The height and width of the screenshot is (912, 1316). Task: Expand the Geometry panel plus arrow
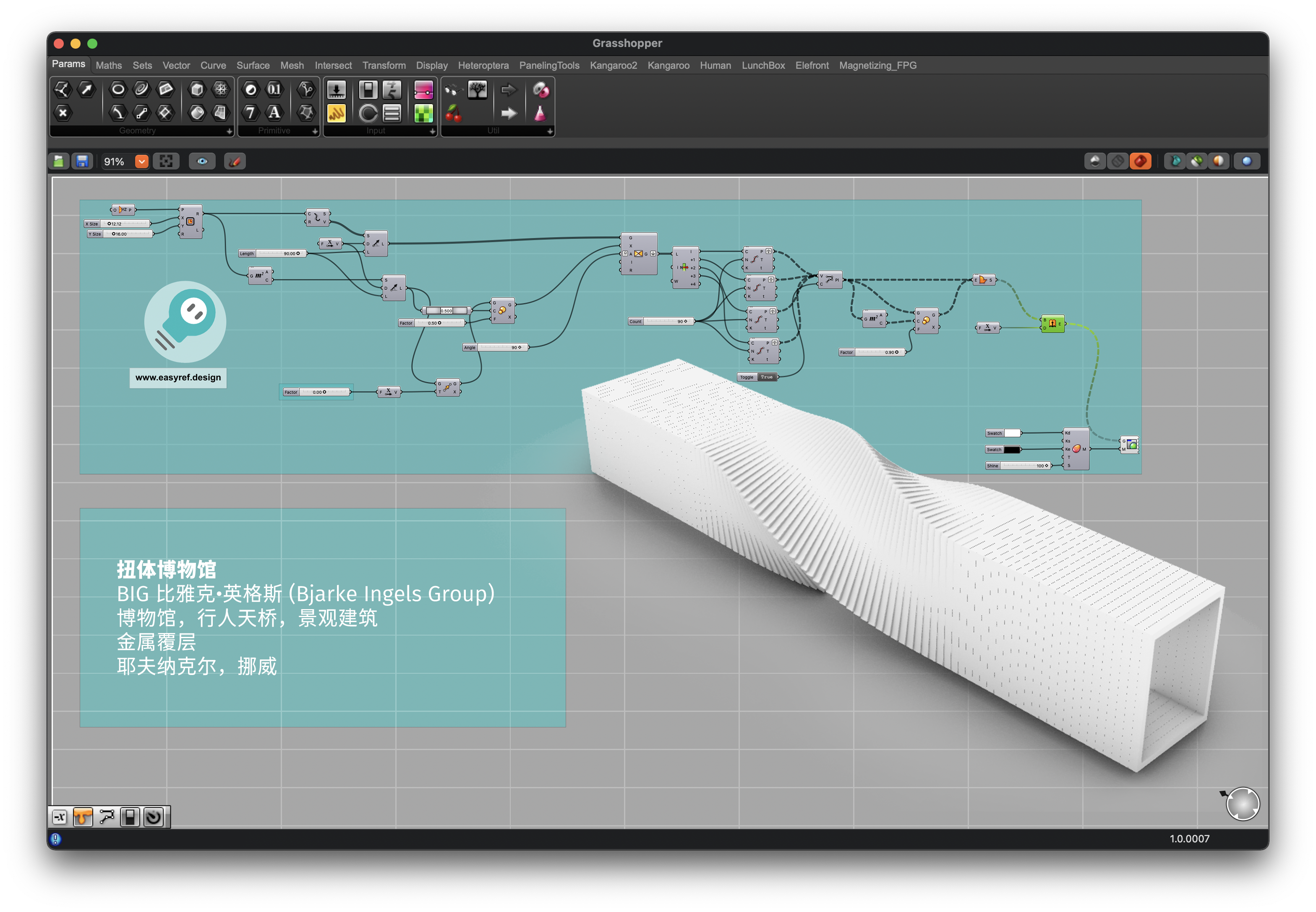click(x=229, y=131)
